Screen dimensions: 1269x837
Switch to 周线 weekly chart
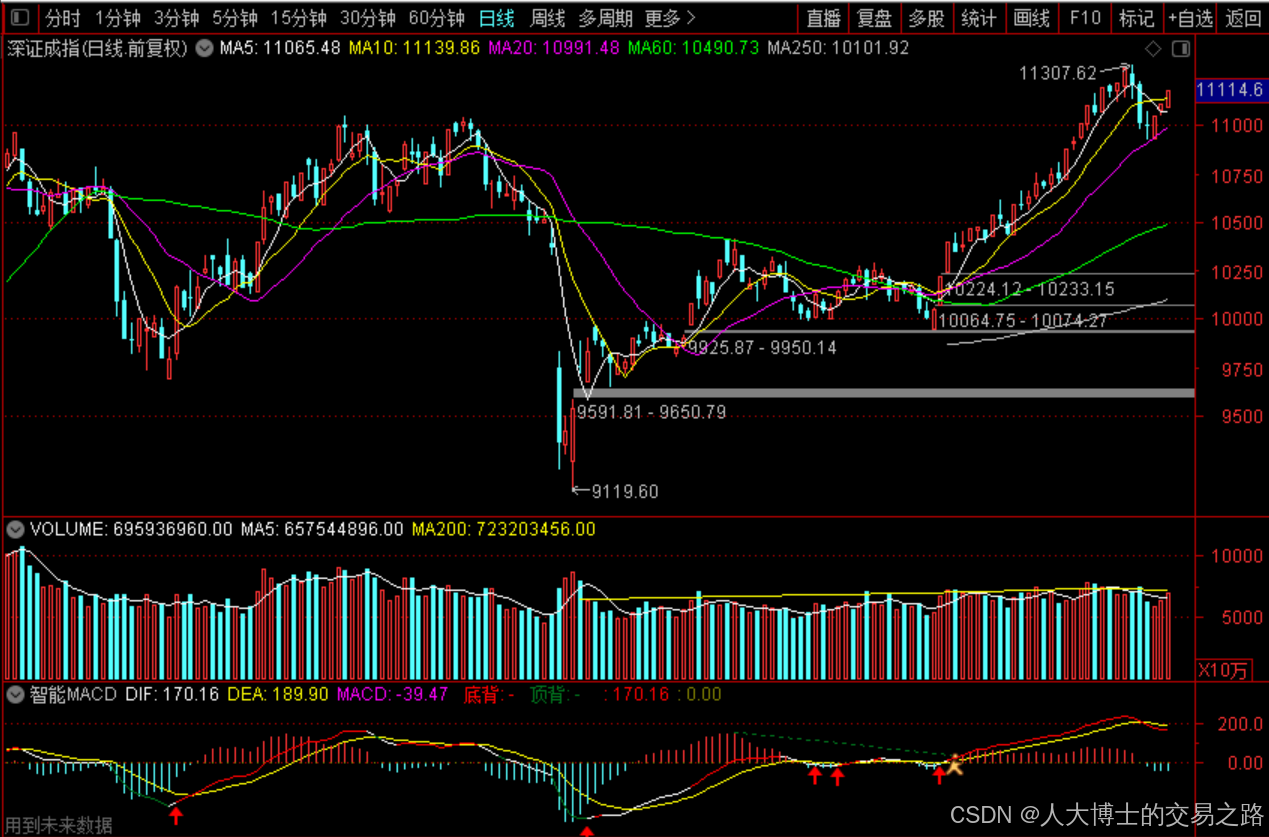click(547, 17)
